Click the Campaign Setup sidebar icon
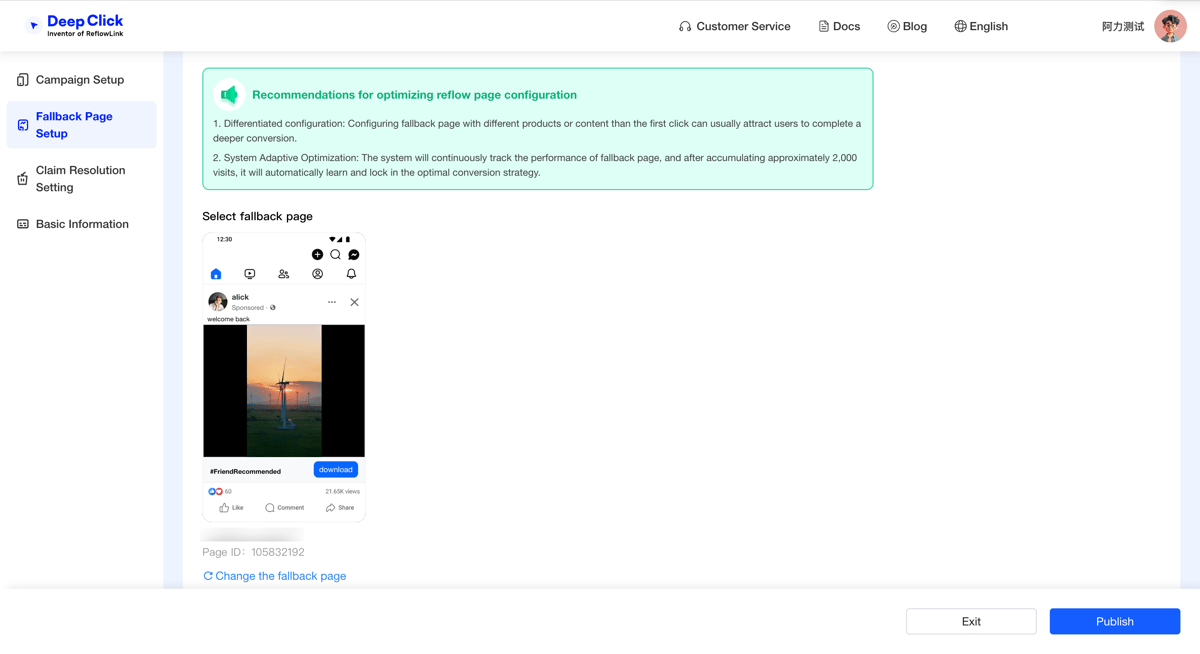Image resolution: width=1200 pixels, height=654 pixels. coord(22,80)
